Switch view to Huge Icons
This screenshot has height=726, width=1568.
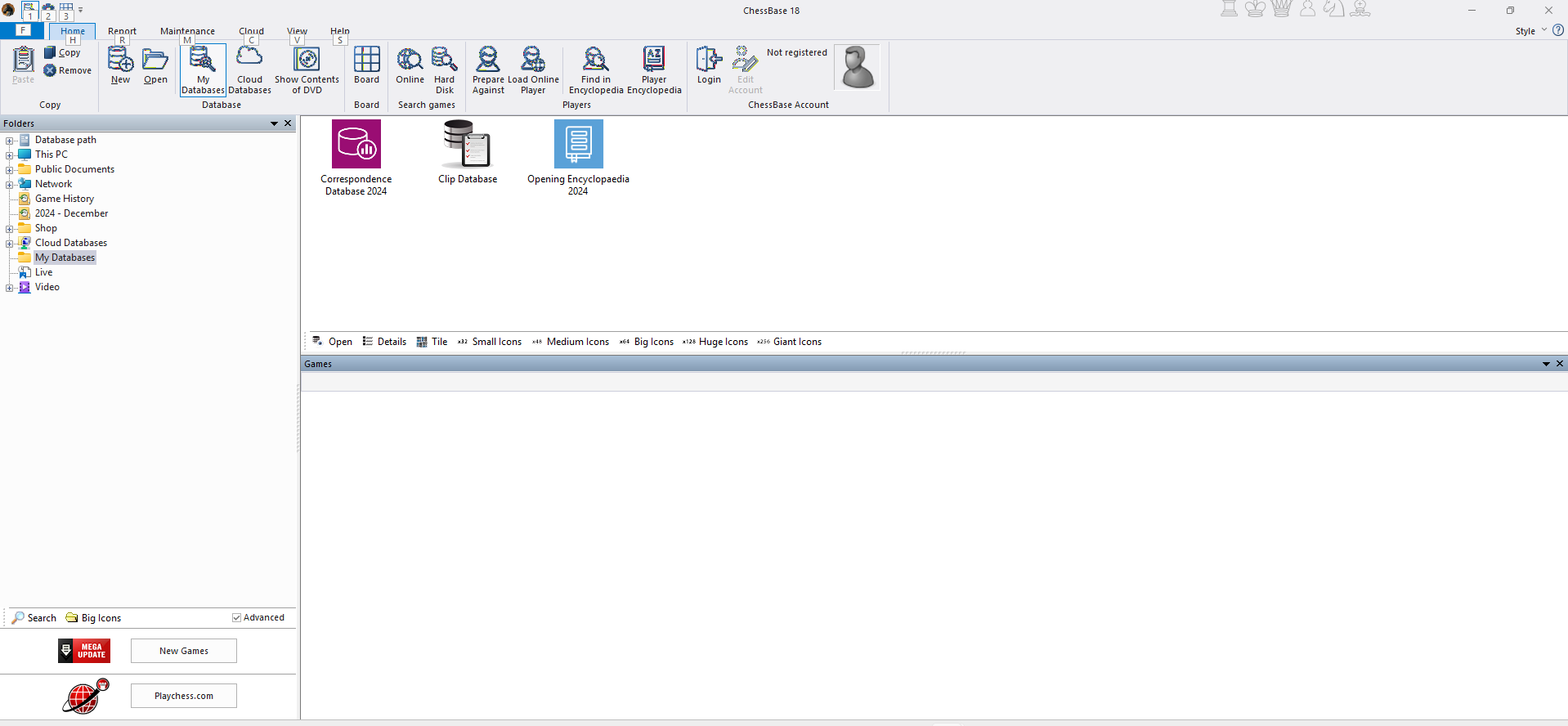pyautogui.click(x=715, y=342)
